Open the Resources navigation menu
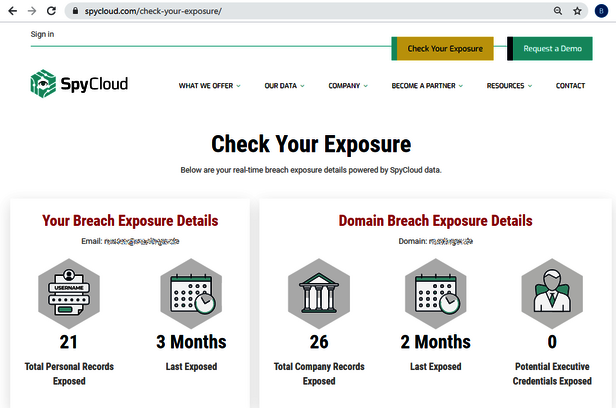Image resolution: width=616 pixels, height=408 pixels. coord(509,86)
